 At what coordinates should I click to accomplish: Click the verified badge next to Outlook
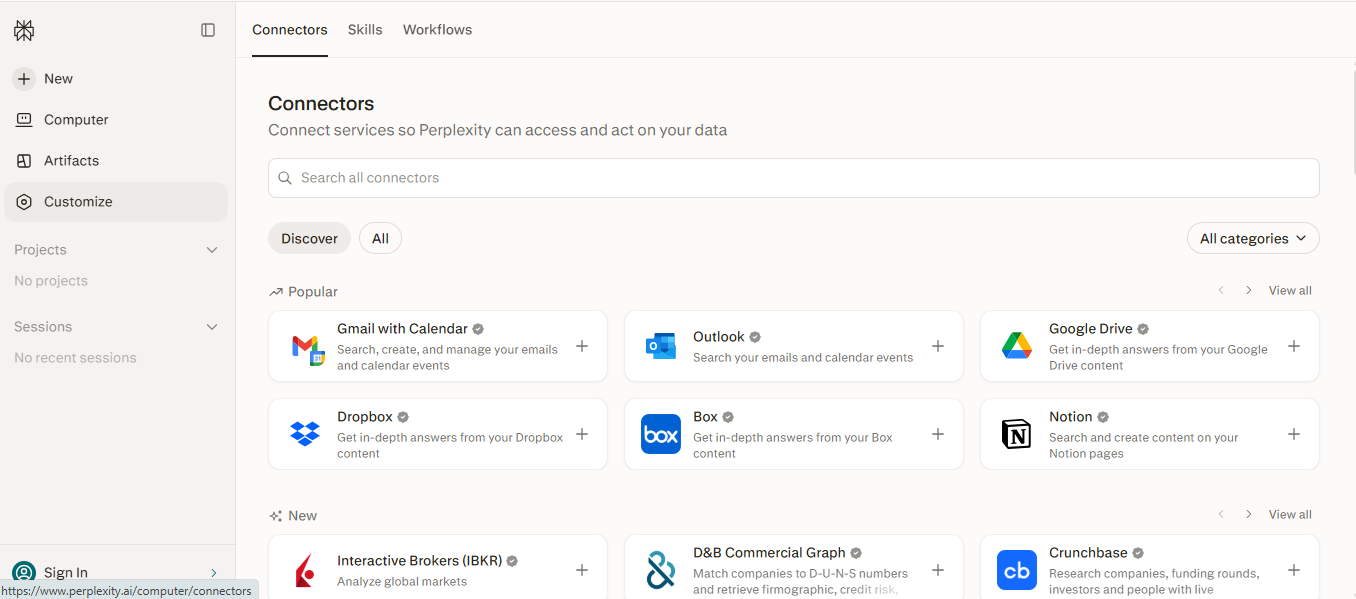click(755, 337)
